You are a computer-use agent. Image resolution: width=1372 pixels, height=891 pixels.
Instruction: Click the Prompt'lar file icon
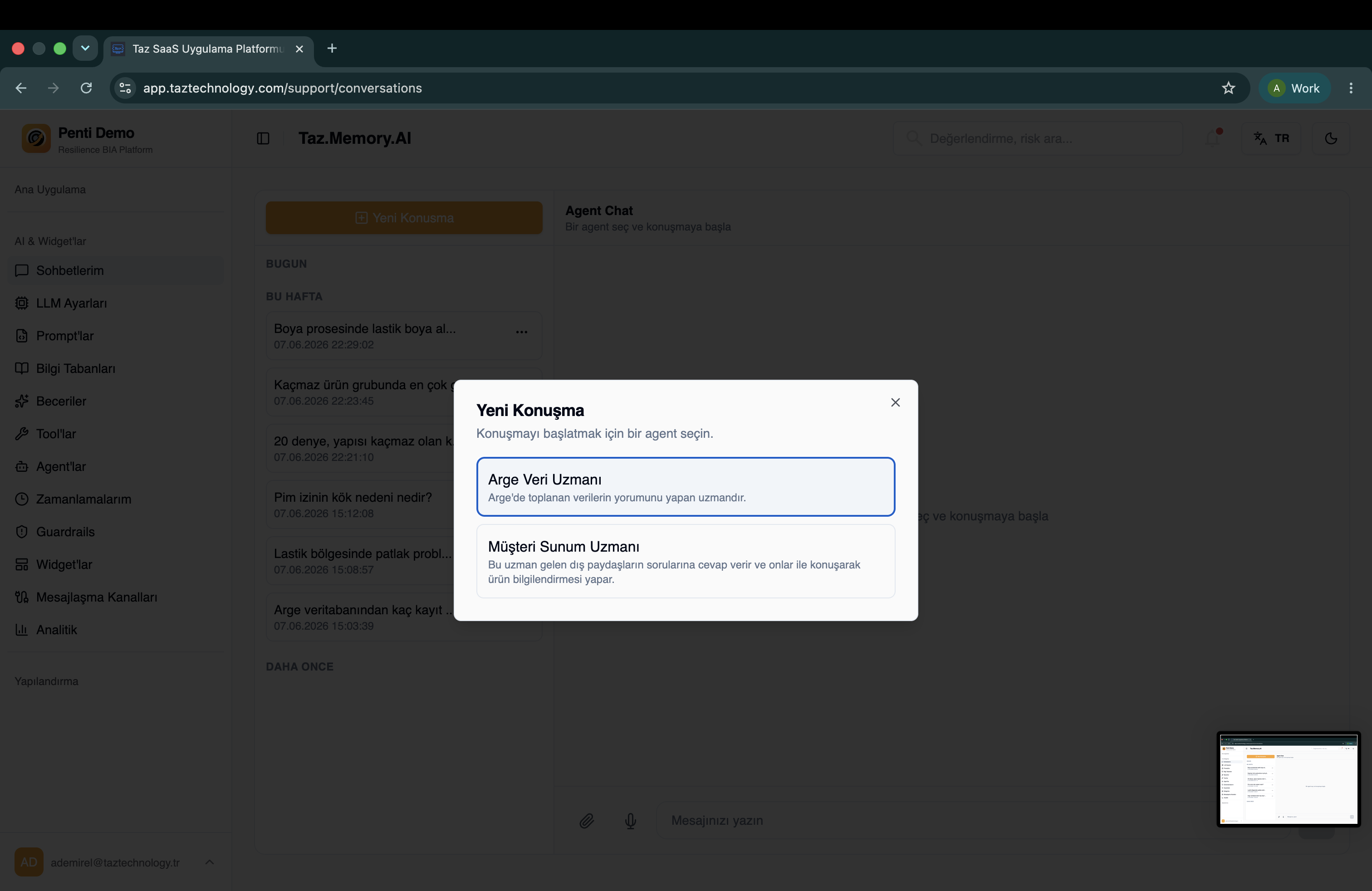tap(21, 335)
